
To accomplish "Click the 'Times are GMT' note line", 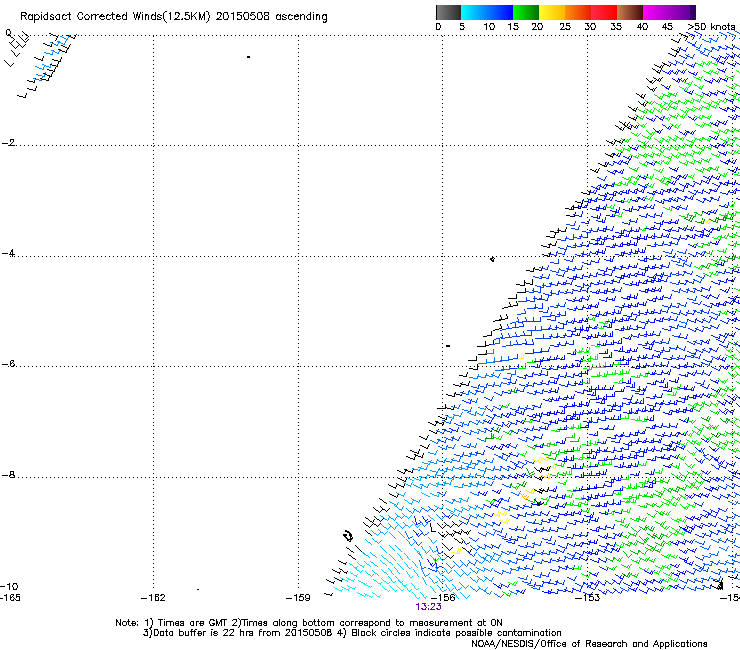I will pyautogui.click(x=309, y=623).
